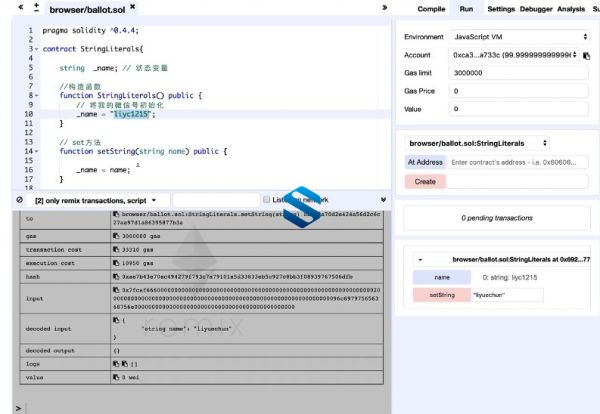Screen dimensions: 600x414
Task: Click the Gas limit input field
Action: click(518, 73)
